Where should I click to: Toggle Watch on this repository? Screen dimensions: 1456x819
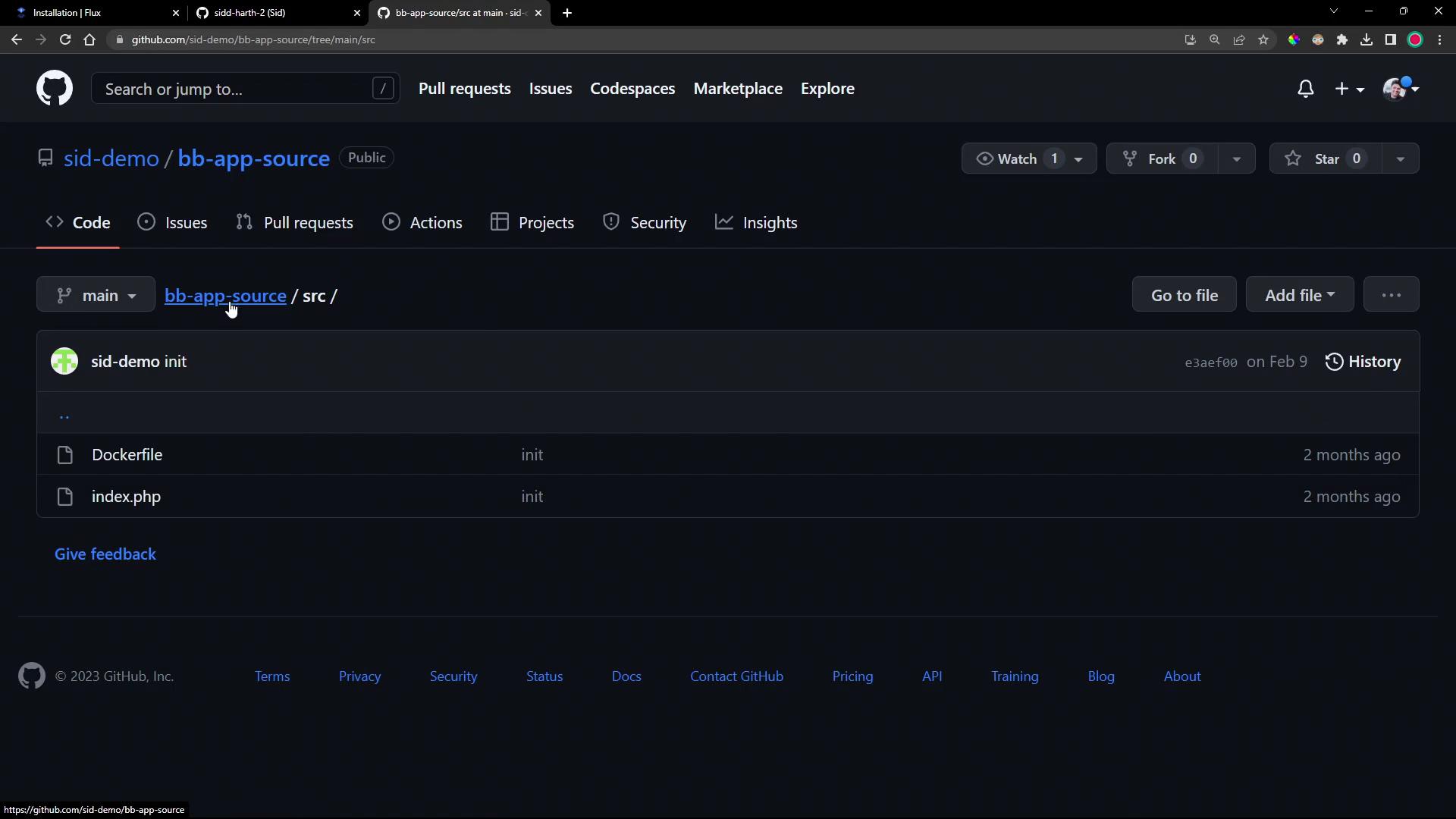pos(1028,158)
